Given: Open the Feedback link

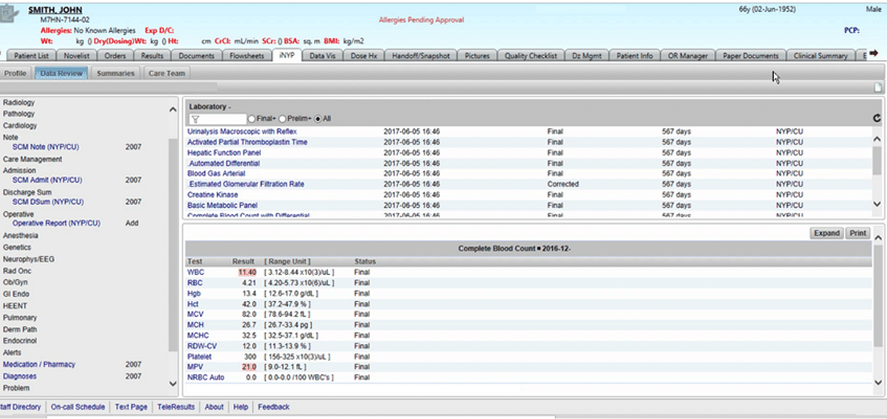Looking at the screenshot, I should point(274,407).
